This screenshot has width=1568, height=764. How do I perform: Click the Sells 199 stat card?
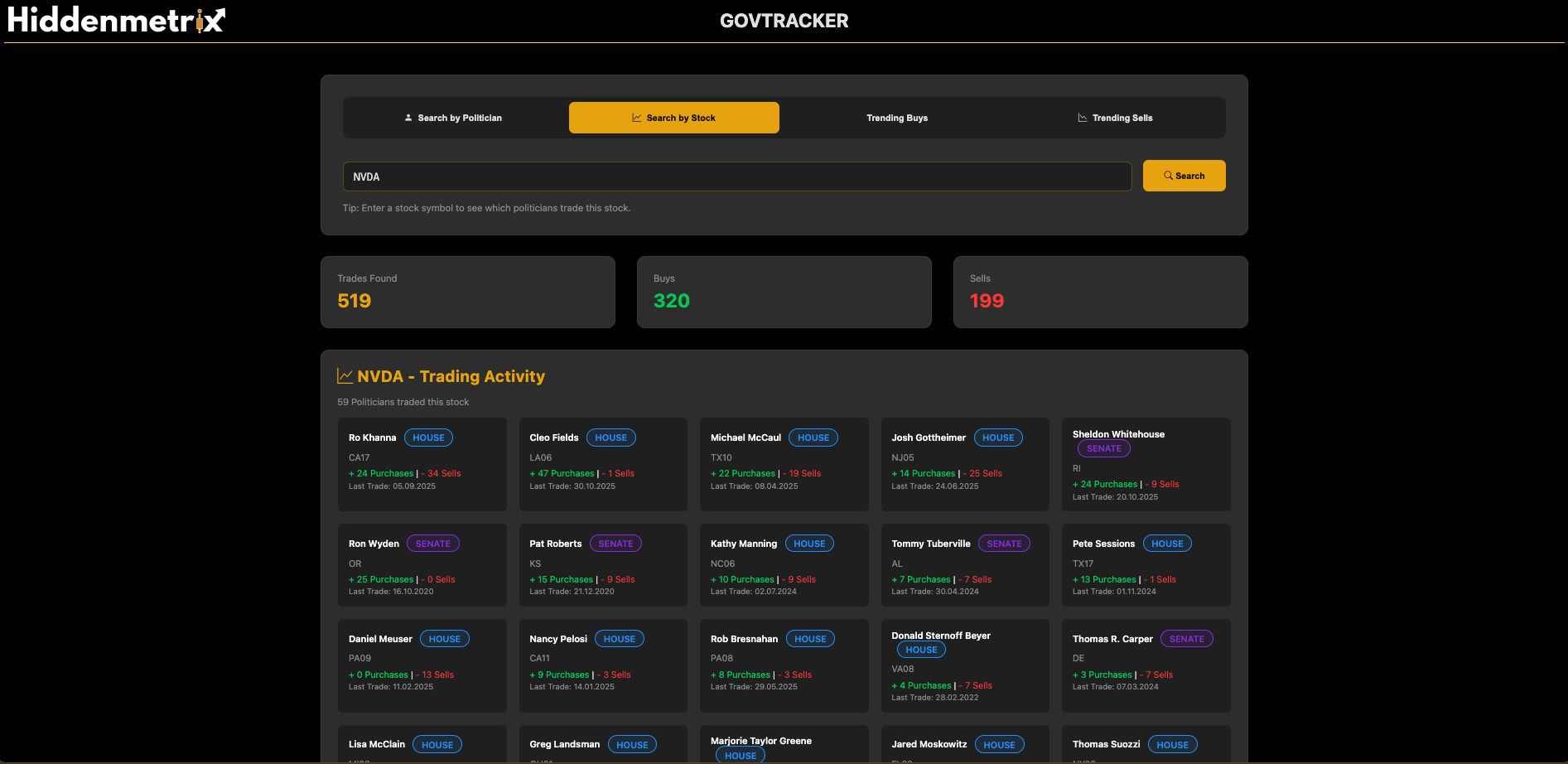(x=1100, y=292)
